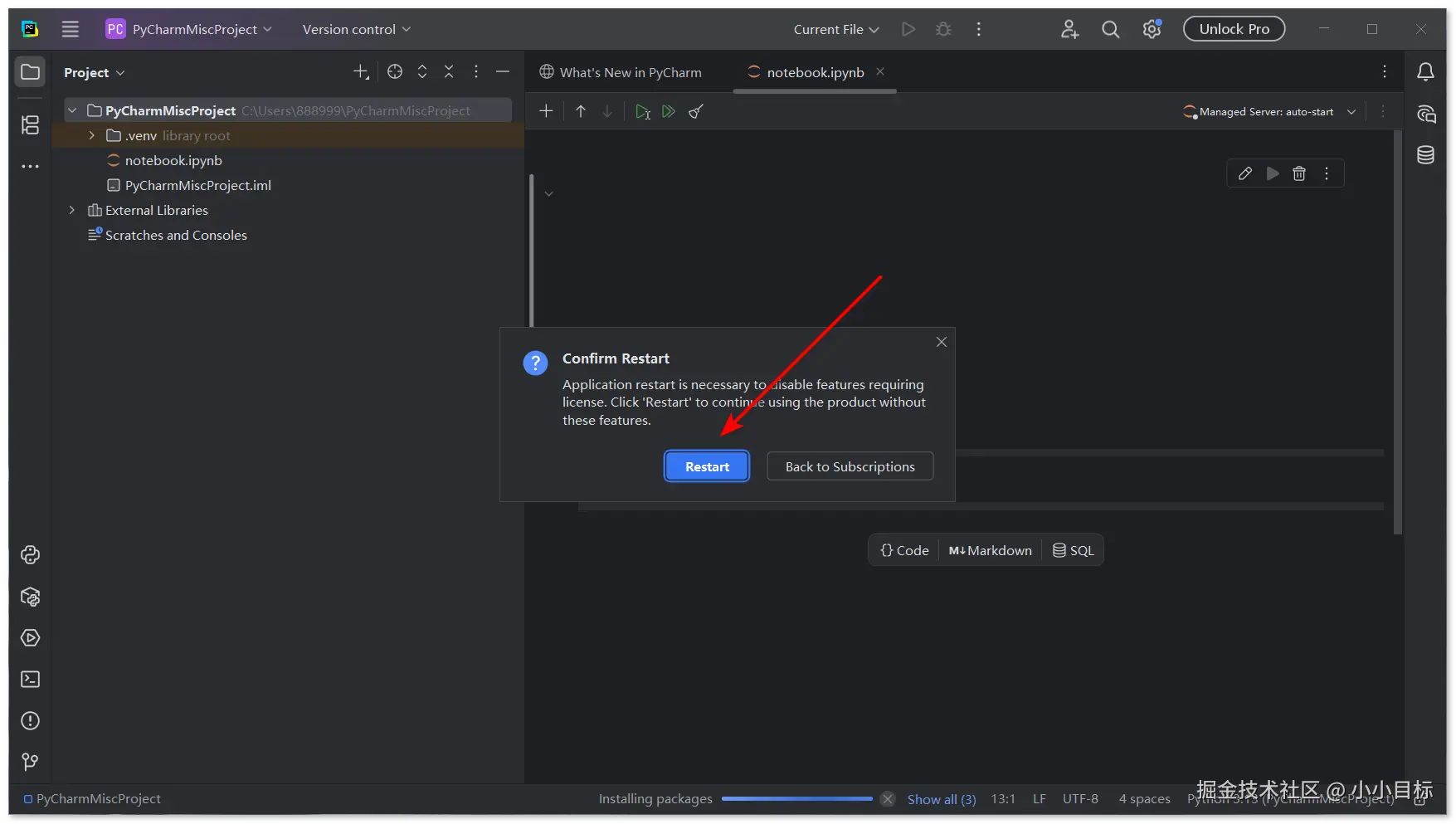Click Back to Subscriptions button
1456x824 pixels.
coord(850,466)
